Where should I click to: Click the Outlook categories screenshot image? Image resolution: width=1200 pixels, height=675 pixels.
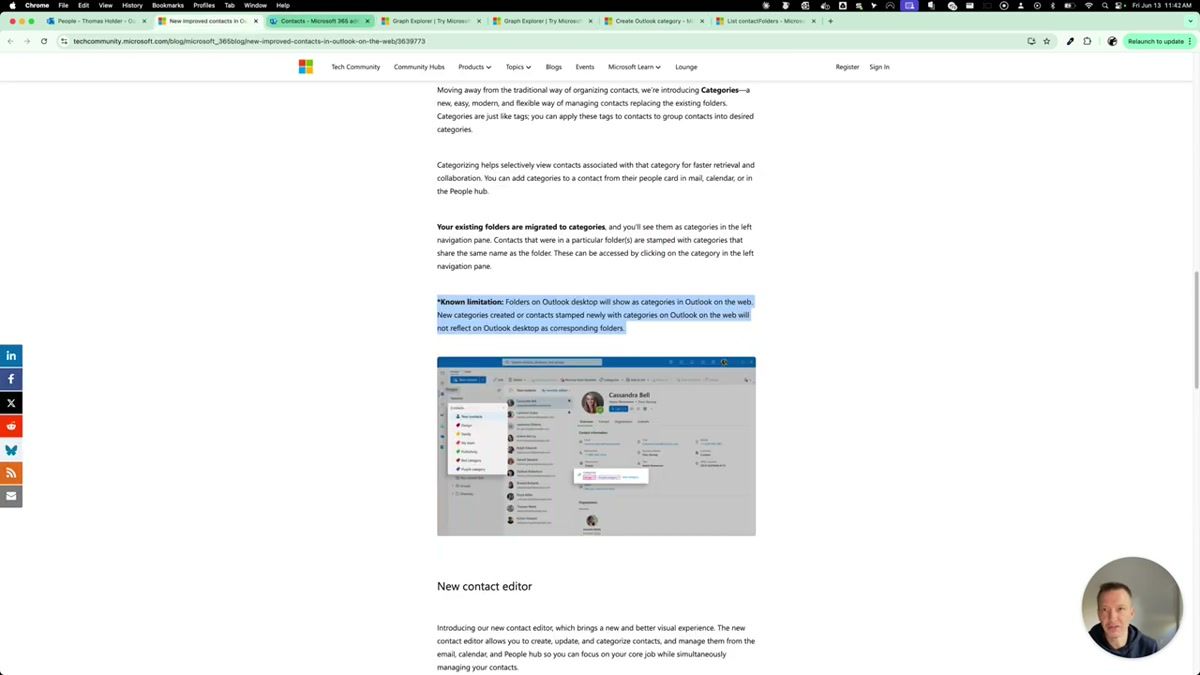[x=596, y=445]
